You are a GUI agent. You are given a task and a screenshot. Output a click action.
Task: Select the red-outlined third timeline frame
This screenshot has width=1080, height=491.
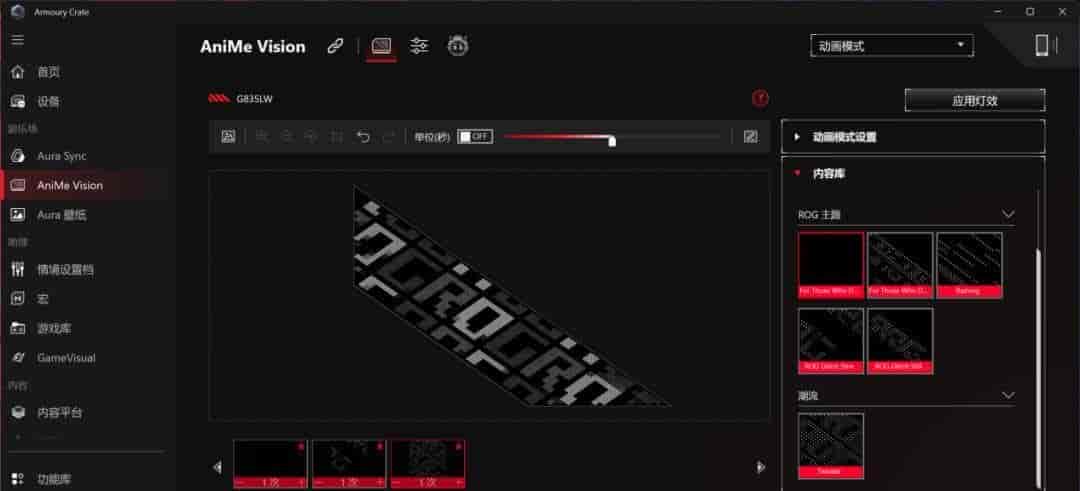pyautogui.click(x=428, y=464)
